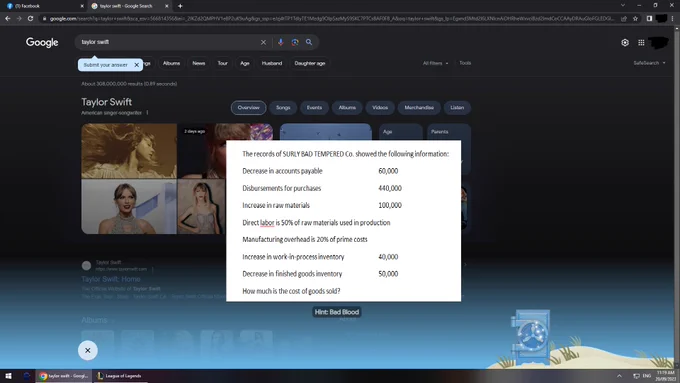
Task: Select the Age filter chip
Action: 245,63
